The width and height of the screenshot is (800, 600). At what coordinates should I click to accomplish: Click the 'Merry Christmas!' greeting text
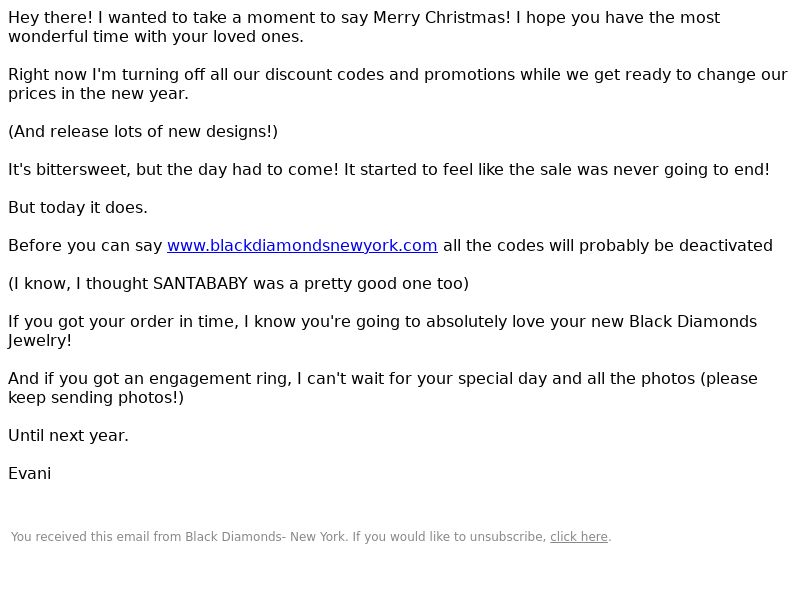[441, 18]
